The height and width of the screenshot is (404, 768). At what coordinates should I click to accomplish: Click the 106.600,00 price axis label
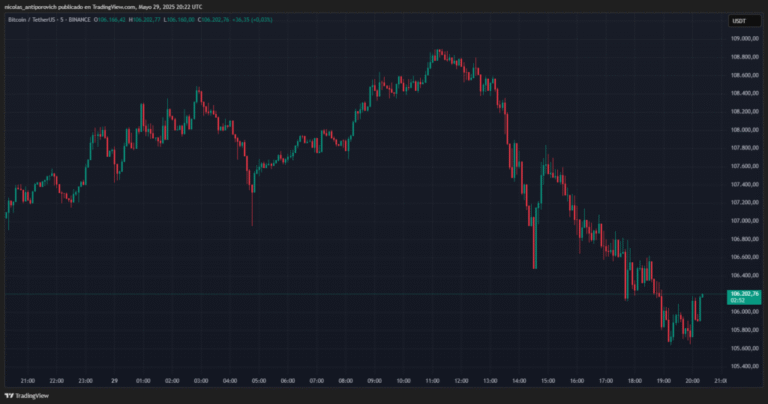click(744, 257)
